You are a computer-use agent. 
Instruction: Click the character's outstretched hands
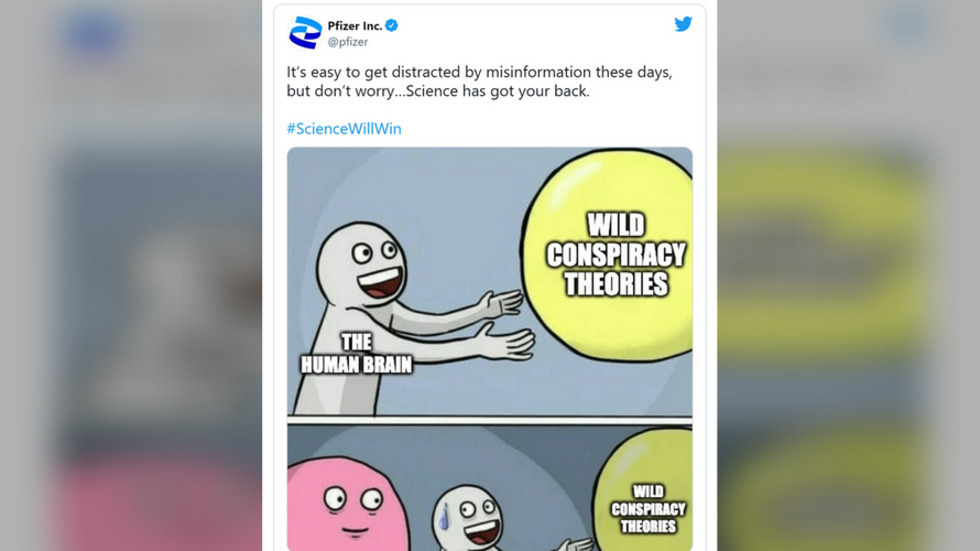(x=506, y=325)
